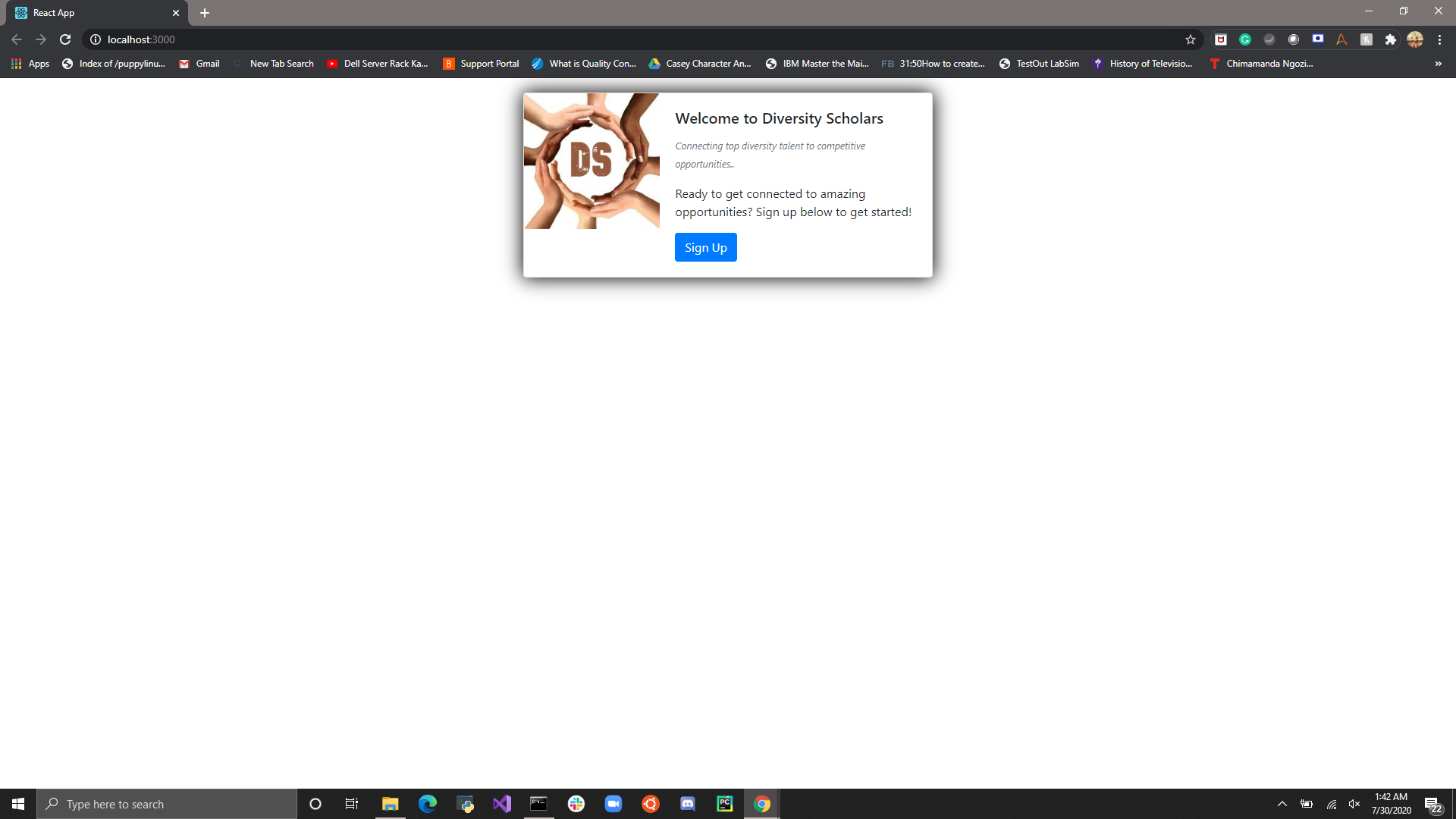The image size is (1456, 819).
Task: Open Chrome three-dot menu
Action: pos(1439,39)
